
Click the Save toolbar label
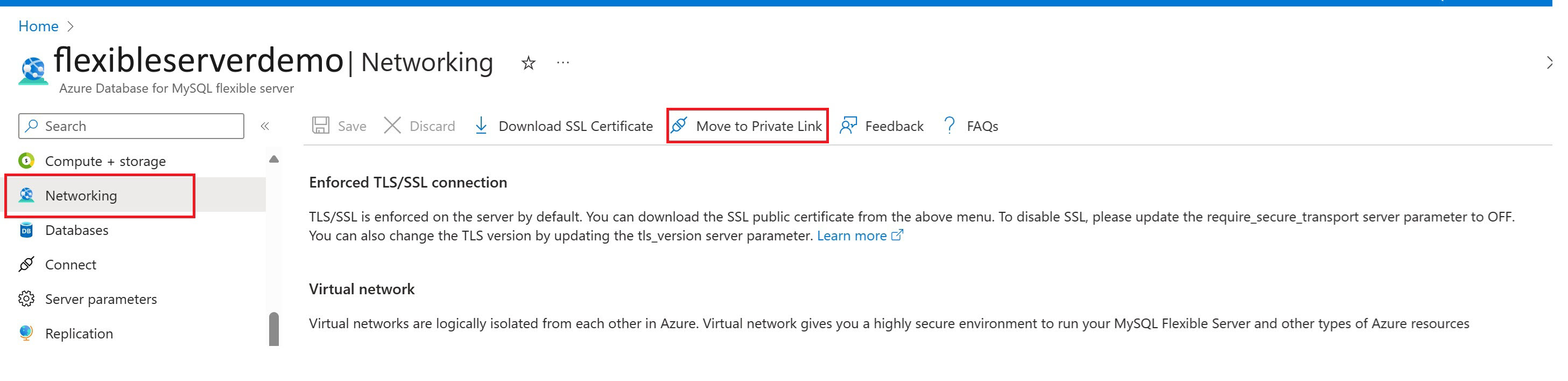[x=352, y=126]
